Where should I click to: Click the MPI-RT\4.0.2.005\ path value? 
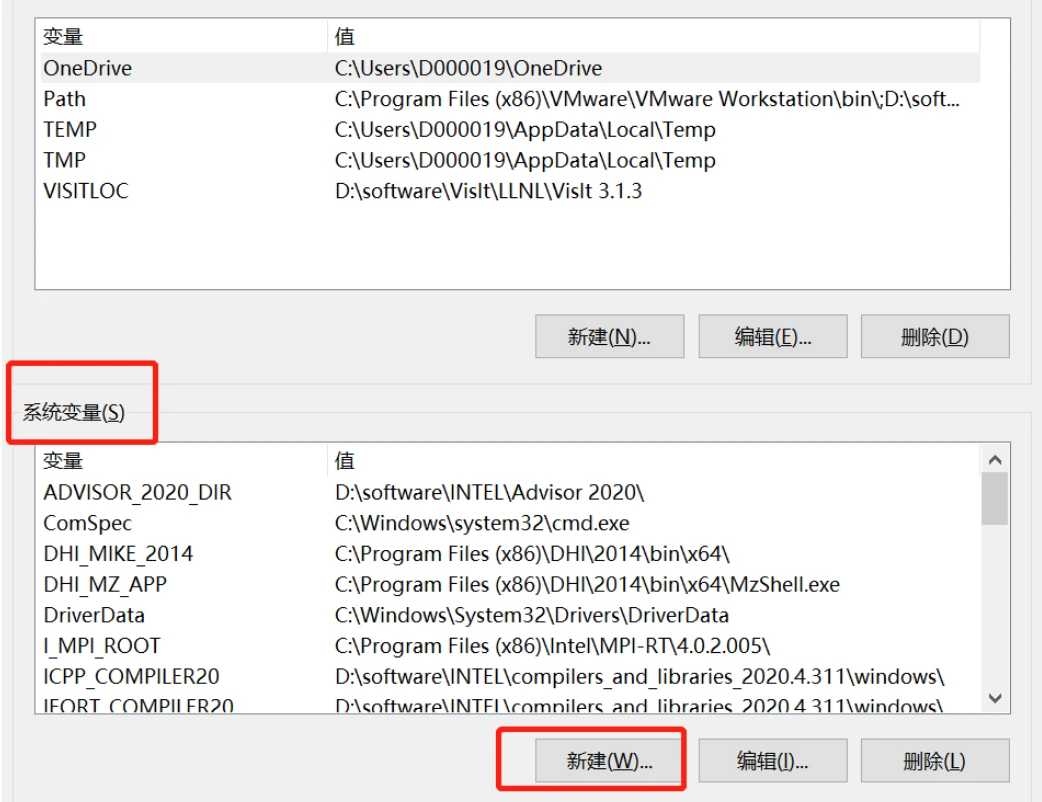click(x=552, y=645)
